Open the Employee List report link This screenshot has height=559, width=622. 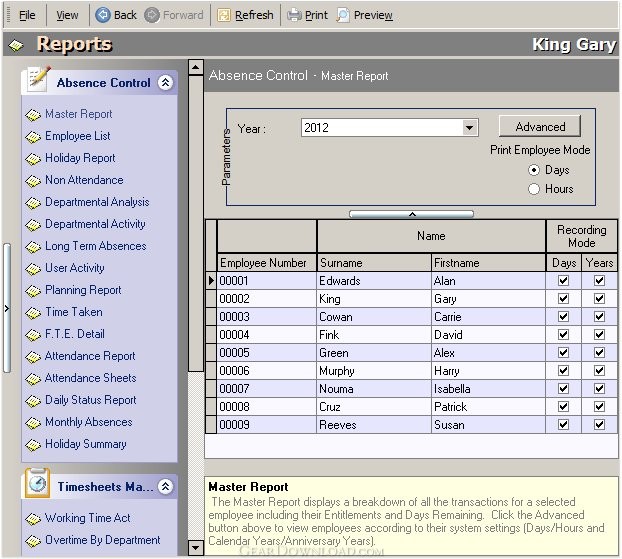[x=78, y=136]
